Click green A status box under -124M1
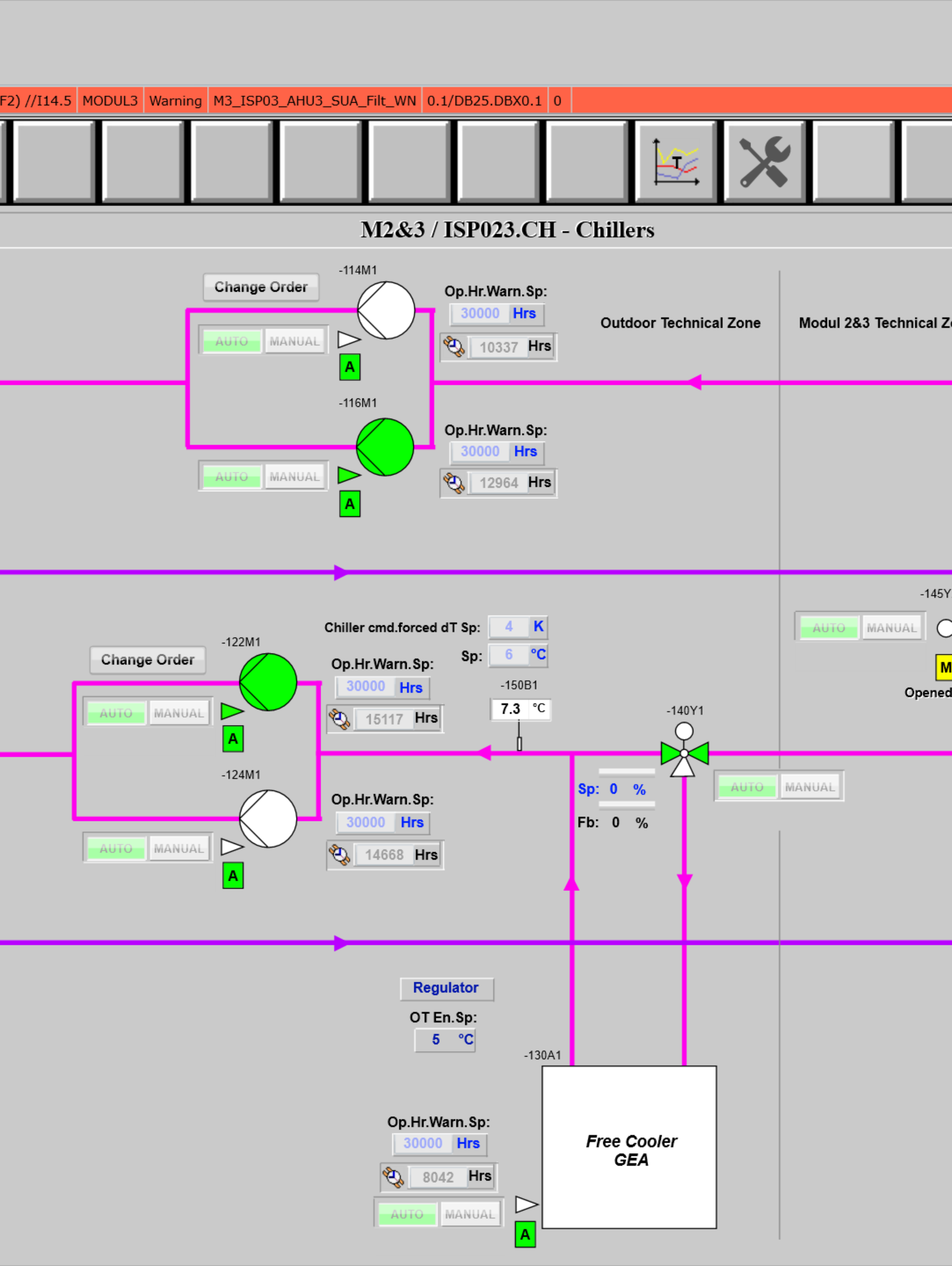The width and height of the screenshot is (952, 1266). (x=233, y=875)
